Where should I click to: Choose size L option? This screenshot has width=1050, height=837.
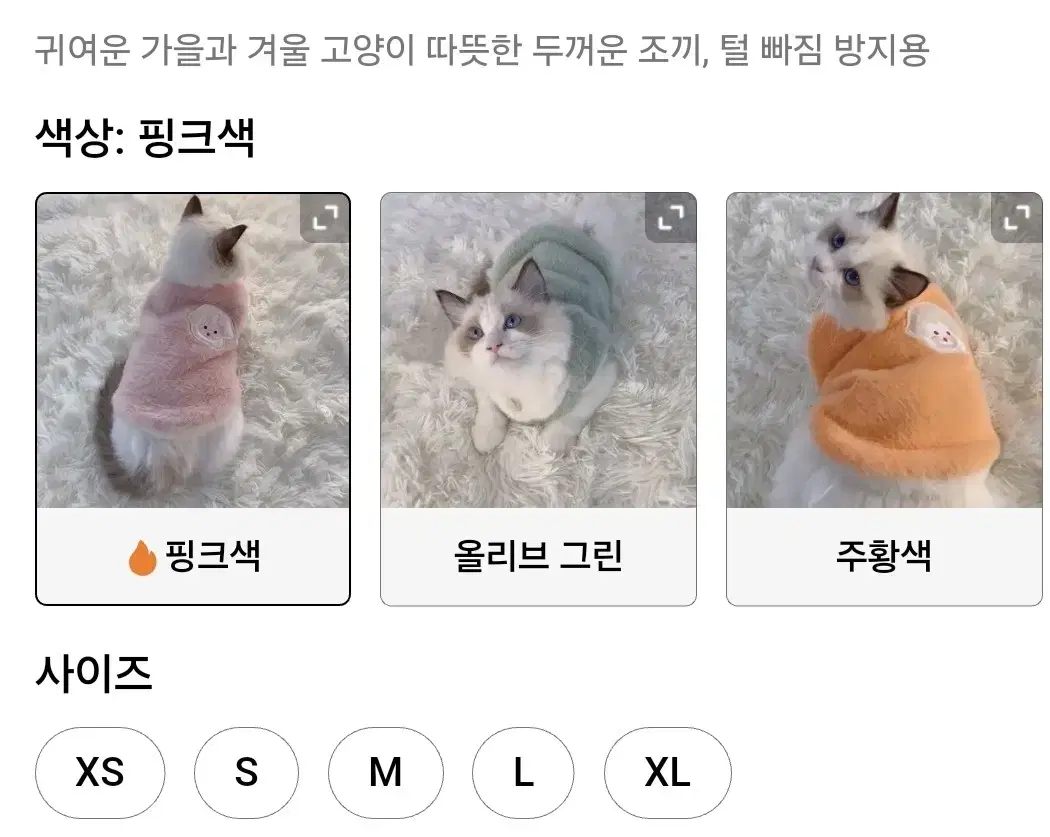click(x=523, y=773)
